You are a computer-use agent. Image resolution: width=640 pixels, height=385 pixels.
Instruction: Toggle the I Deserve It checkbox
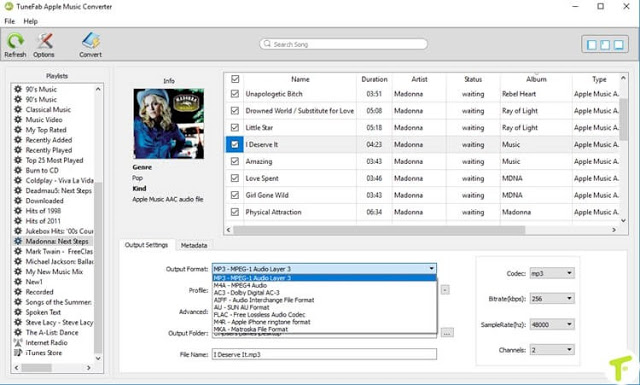pos(235,145)
